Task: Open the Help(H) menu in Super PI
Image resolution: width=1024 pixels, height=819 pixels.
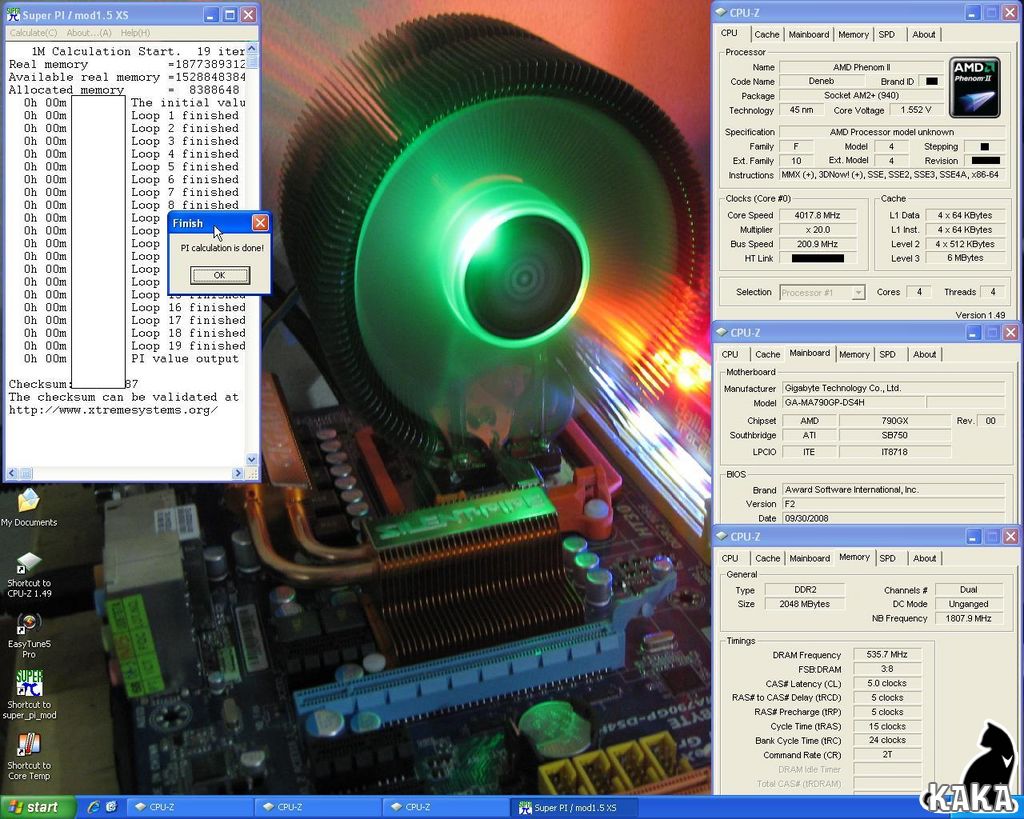Action: (135, 33)
